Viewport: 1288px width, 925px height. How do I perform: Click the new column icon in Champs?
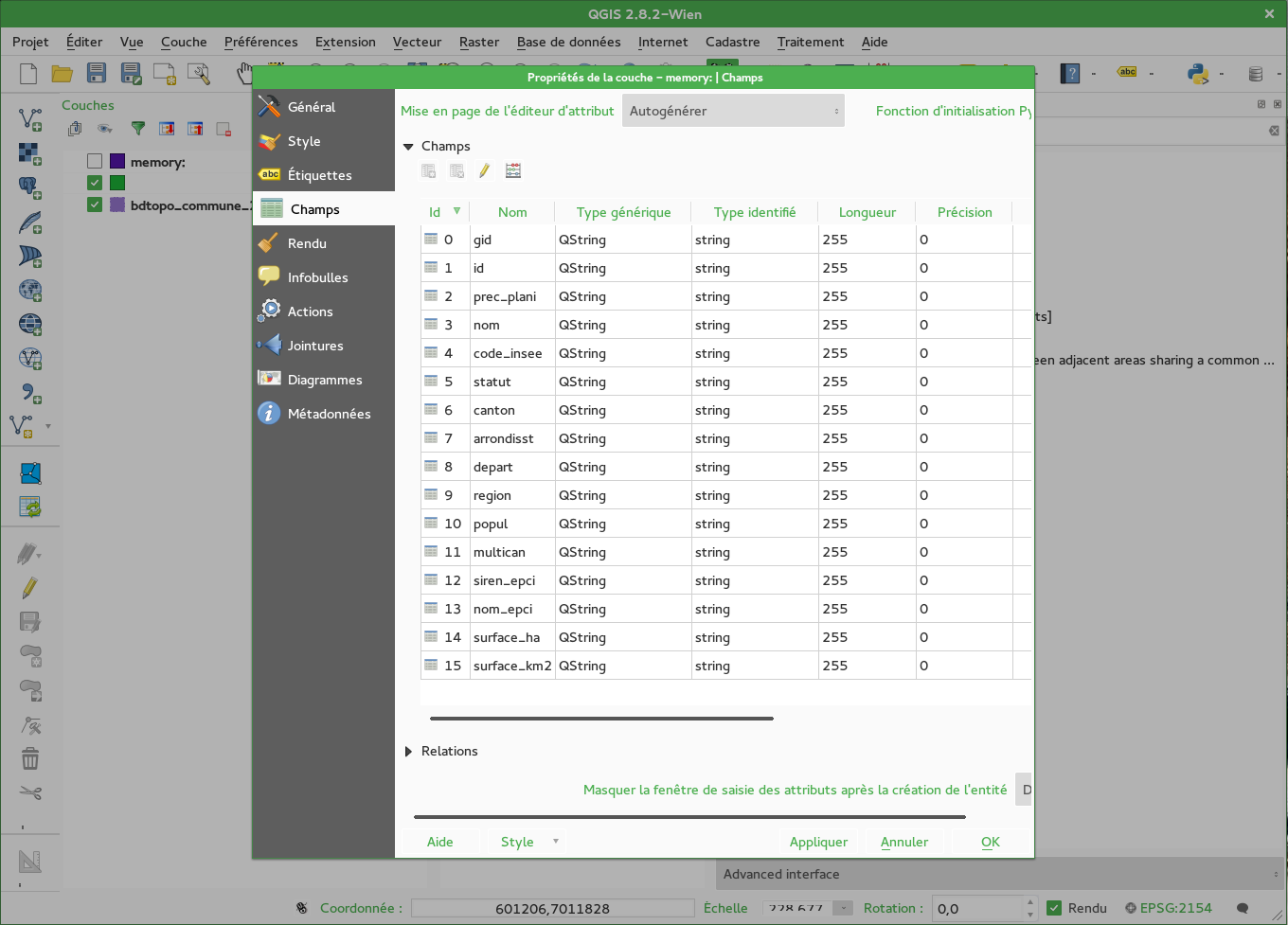[x=429, y=171]
